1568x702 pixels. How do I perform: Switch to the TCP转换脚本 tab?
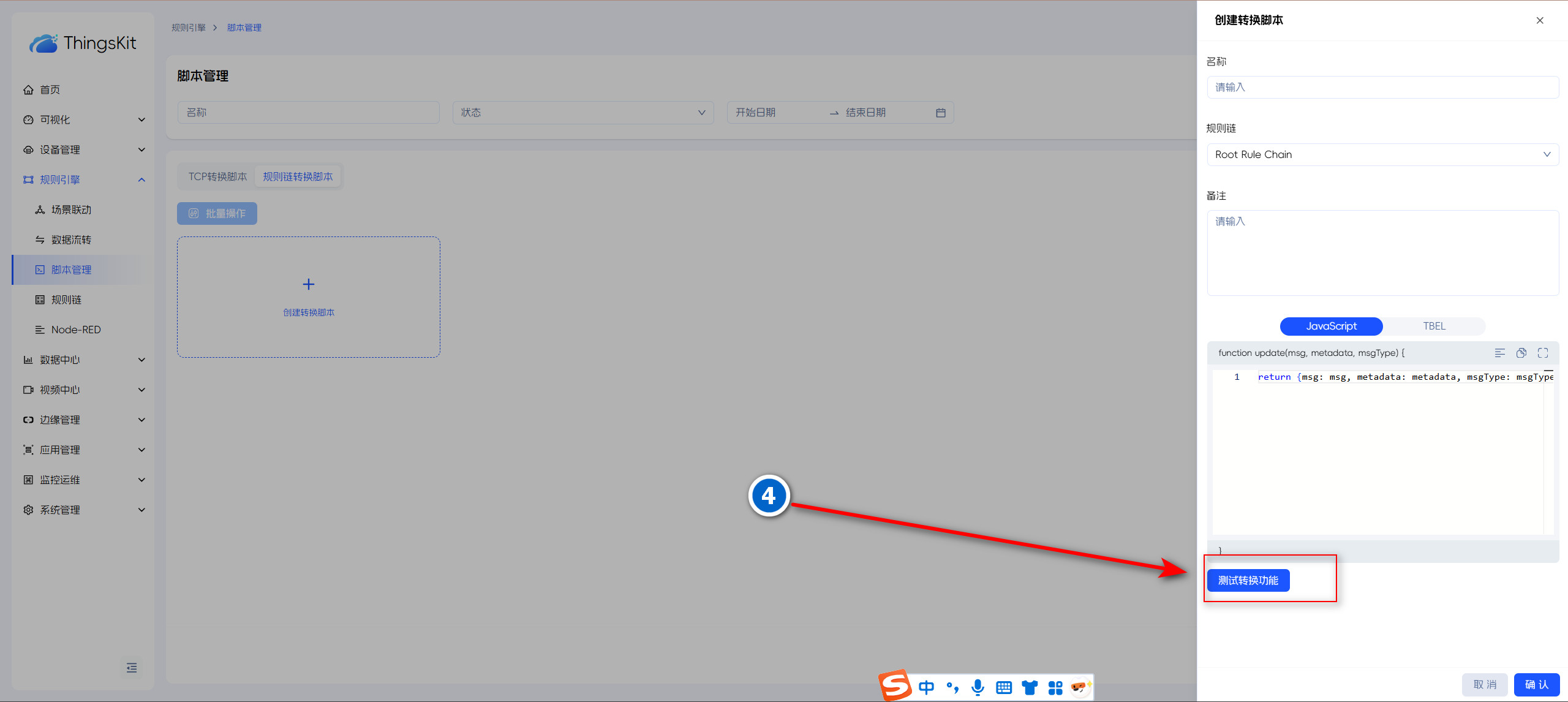[217, 176]
